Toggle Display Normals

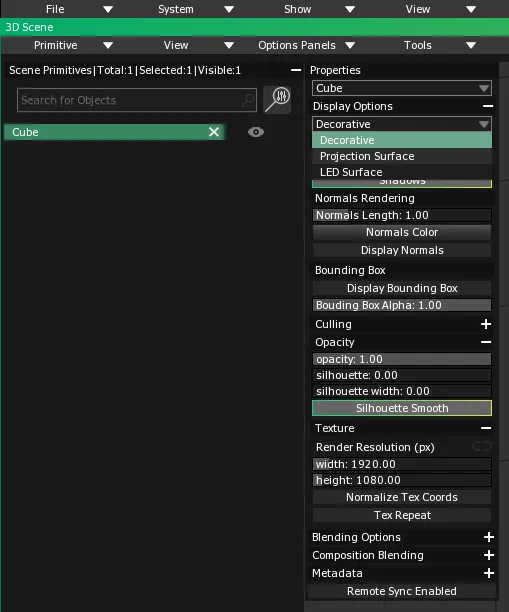[402, 250]
